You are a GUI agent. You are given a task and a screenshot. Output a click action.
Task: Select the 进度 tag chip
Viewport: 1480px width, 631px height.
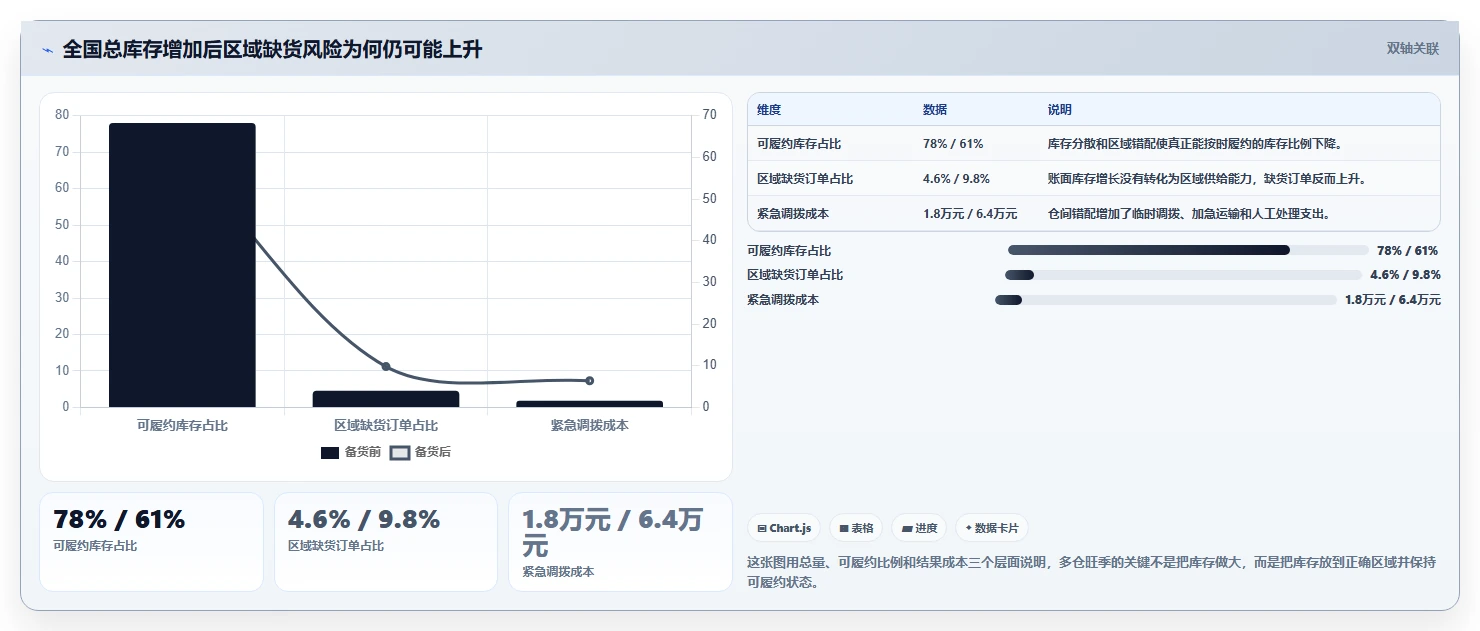(919, 528)
